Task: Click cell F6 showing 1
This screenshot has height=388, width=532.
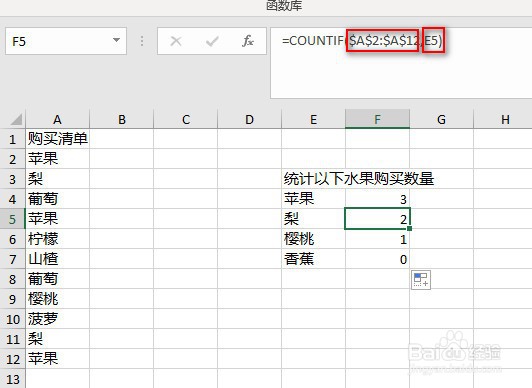Action: click(x=377, y=239)
